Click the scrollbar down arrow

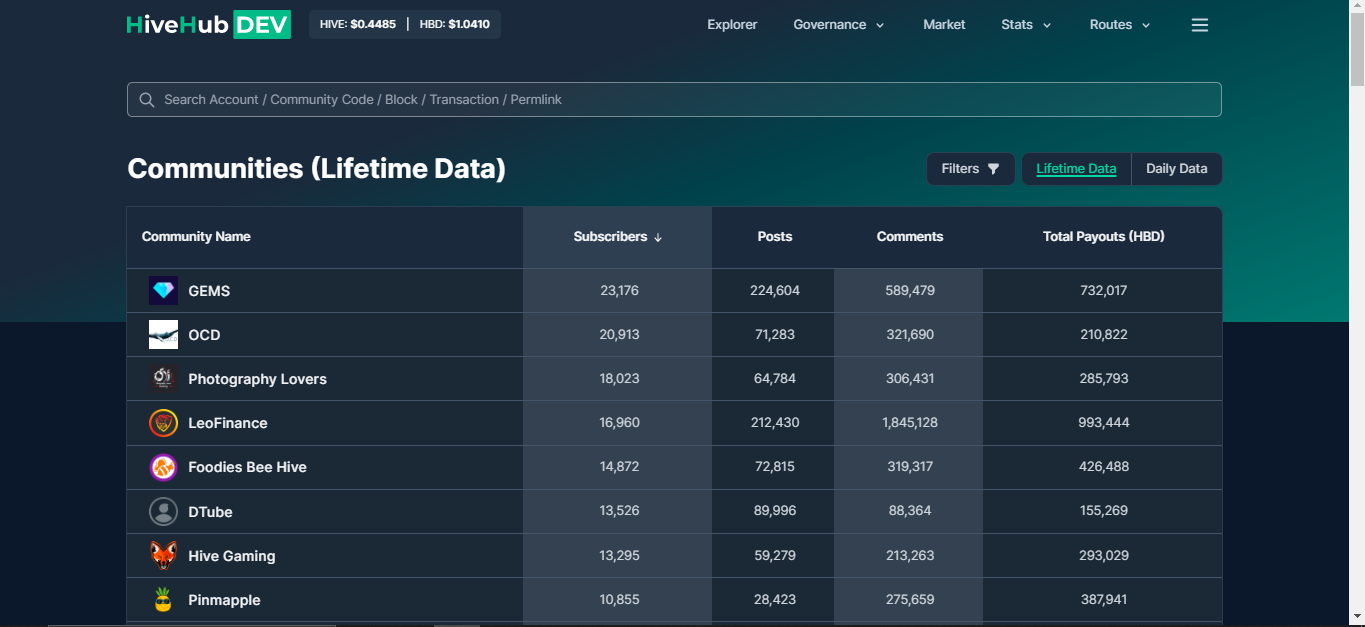tap(1357, 618)
